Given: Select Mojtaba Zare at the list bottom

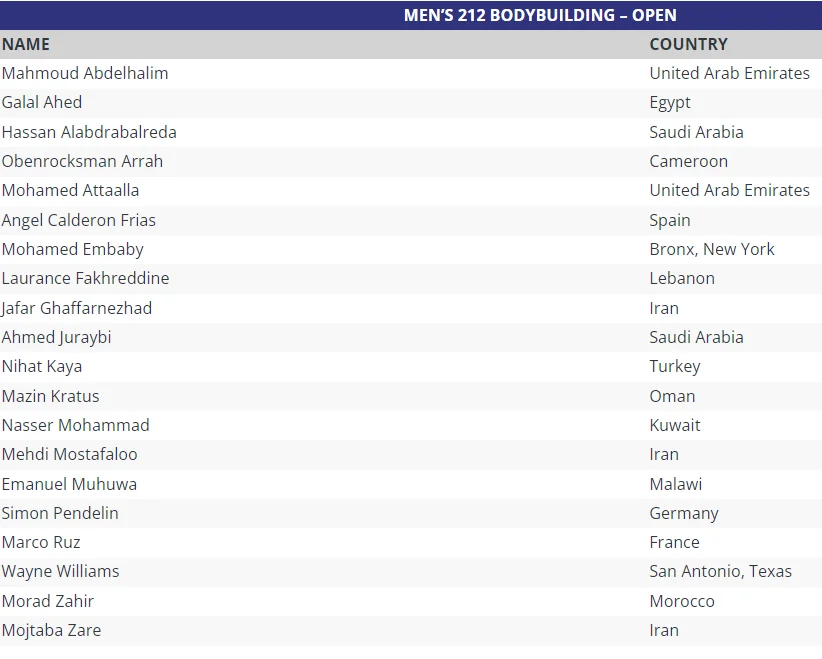Looking at the screenshot, I should [51, 630].
